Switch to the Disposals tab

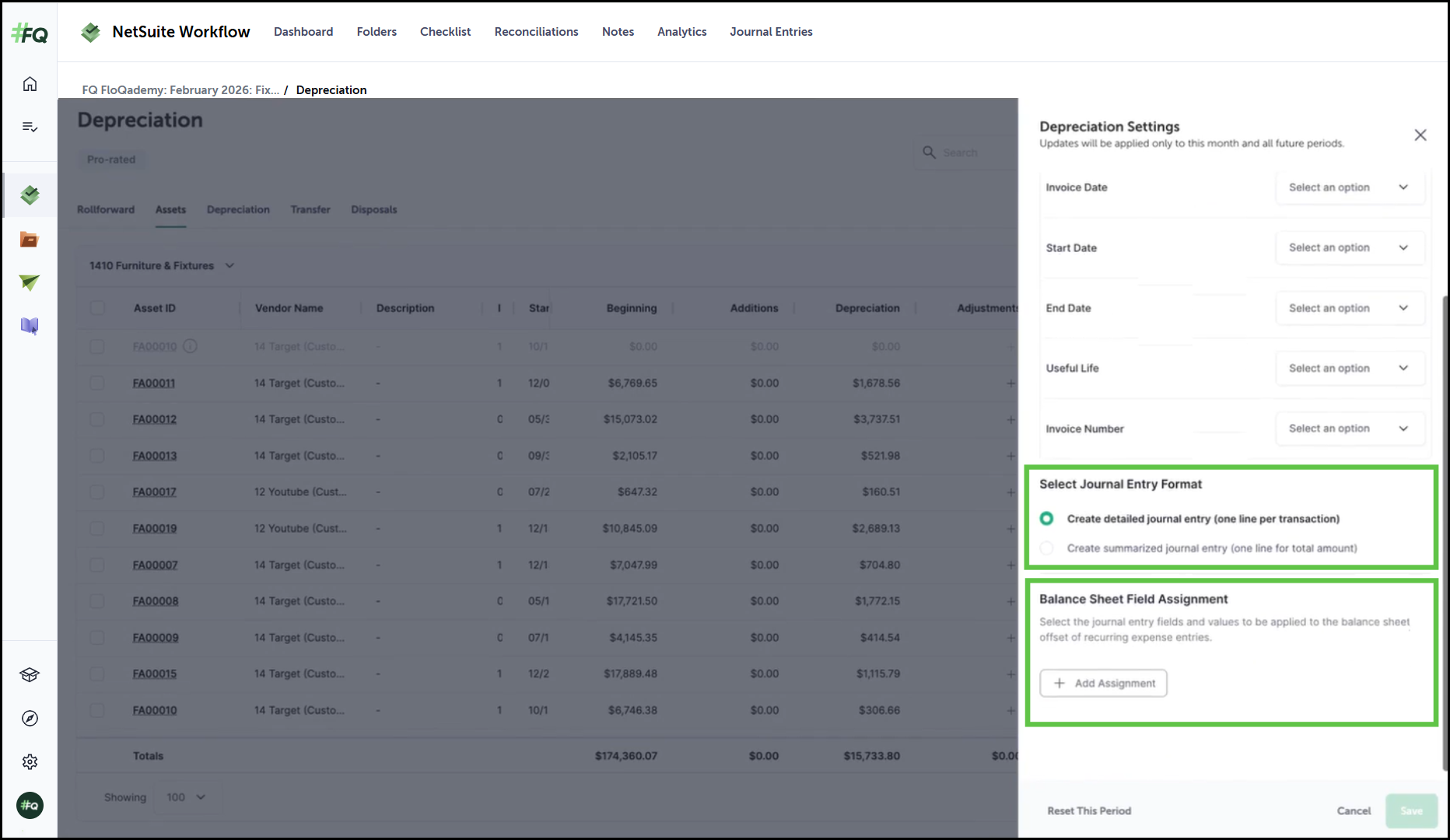[x=374, y=210]
